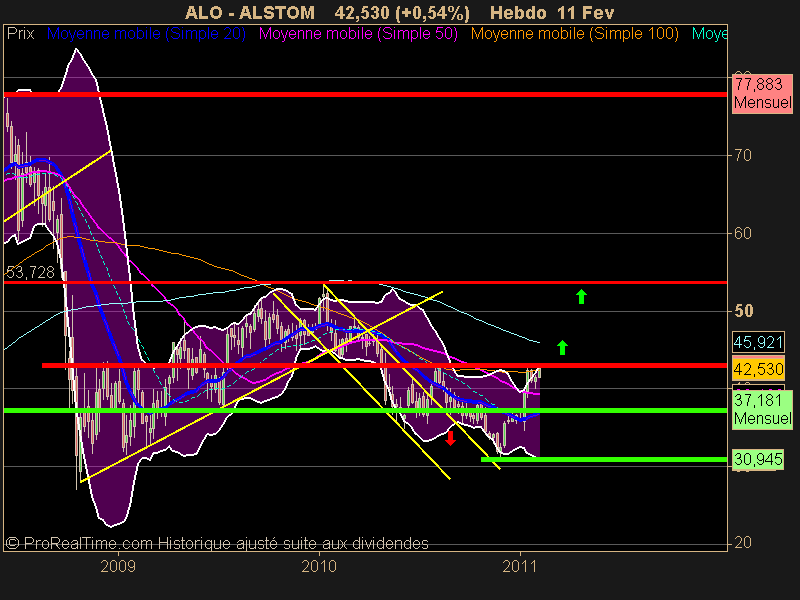Image resolution: width=800 pixels, height=600 pixels.
Task: Click the 30,945 price label
Action: [x=758, y=459]
